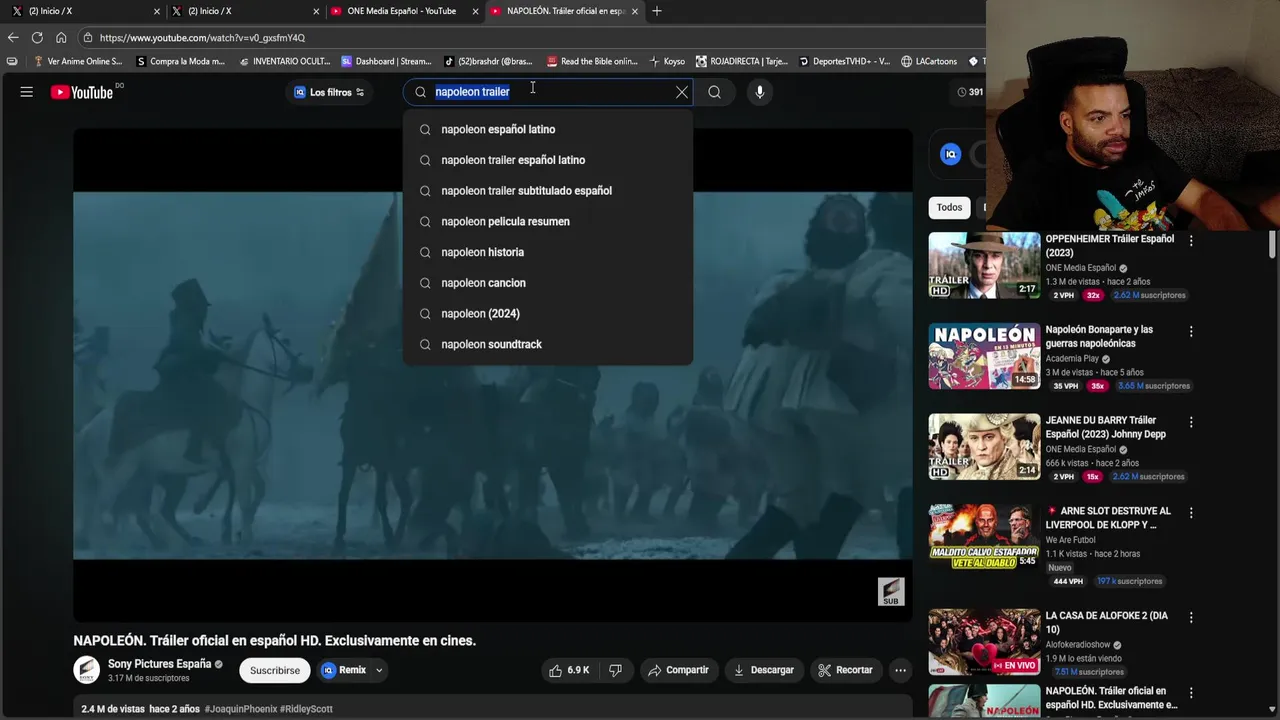Open the YouTube hamburger guide menu
This screenshot has width=1280, height=720.
[x=27, y=92]
